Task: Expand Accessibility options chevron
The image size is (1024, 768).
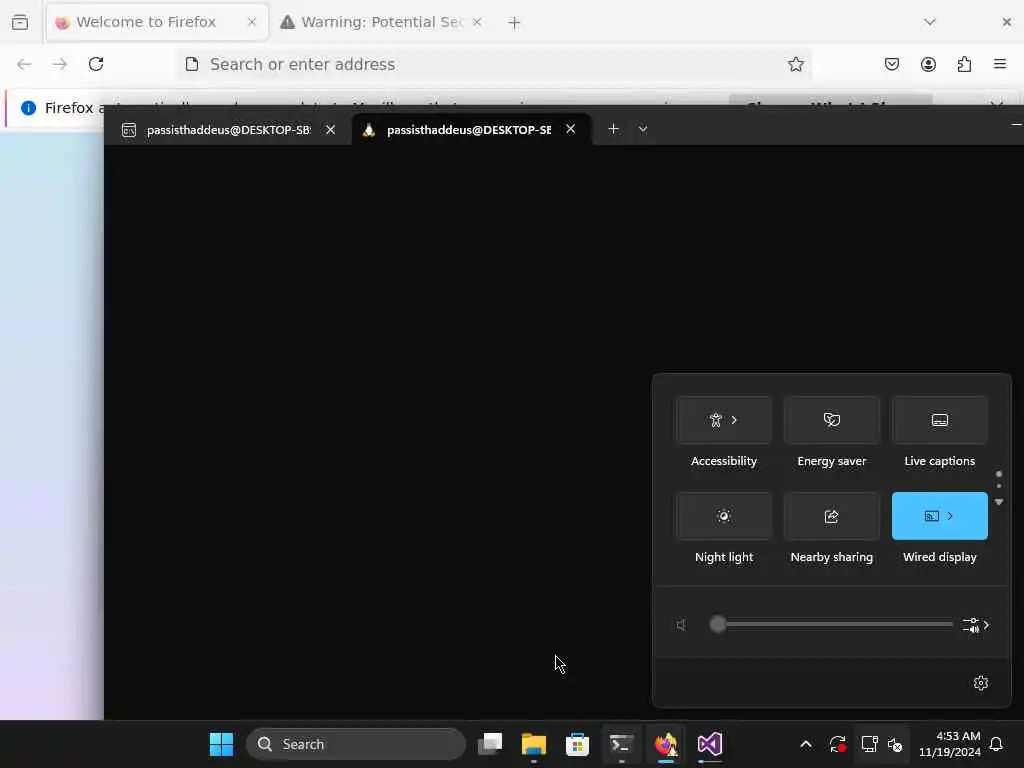Action: click(x=734, y=420)
